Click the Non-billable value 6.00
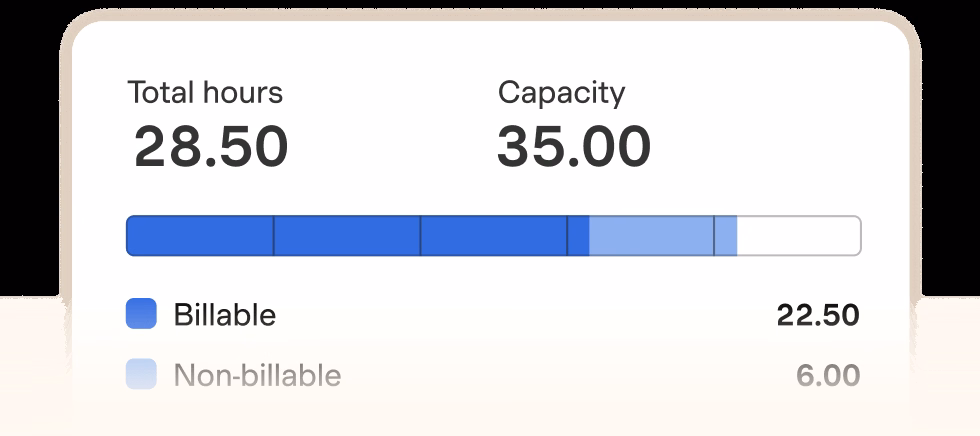980x436 pixels. [828, 376]
